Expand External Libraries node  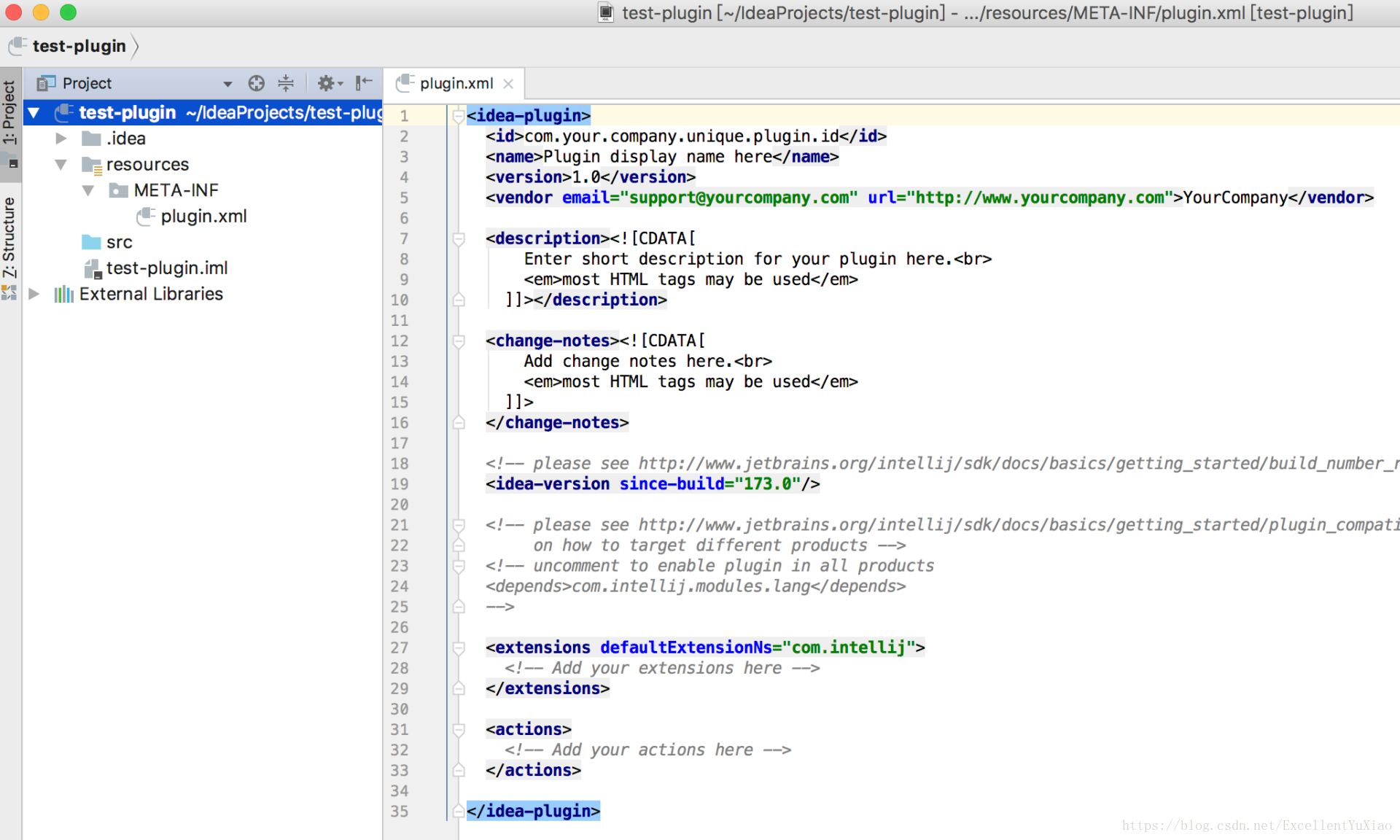point(34,294)
